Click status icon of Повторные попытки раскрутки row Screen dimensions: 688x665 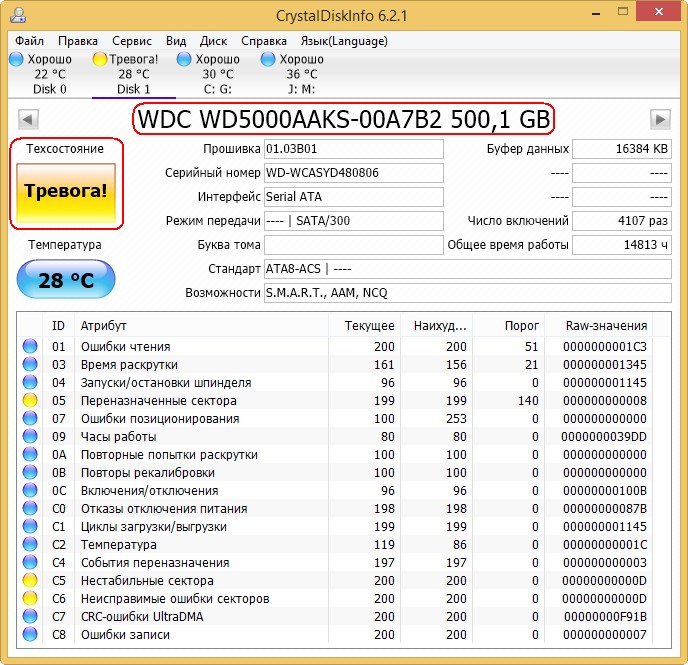pyautogui.click(x=30, y=454)
